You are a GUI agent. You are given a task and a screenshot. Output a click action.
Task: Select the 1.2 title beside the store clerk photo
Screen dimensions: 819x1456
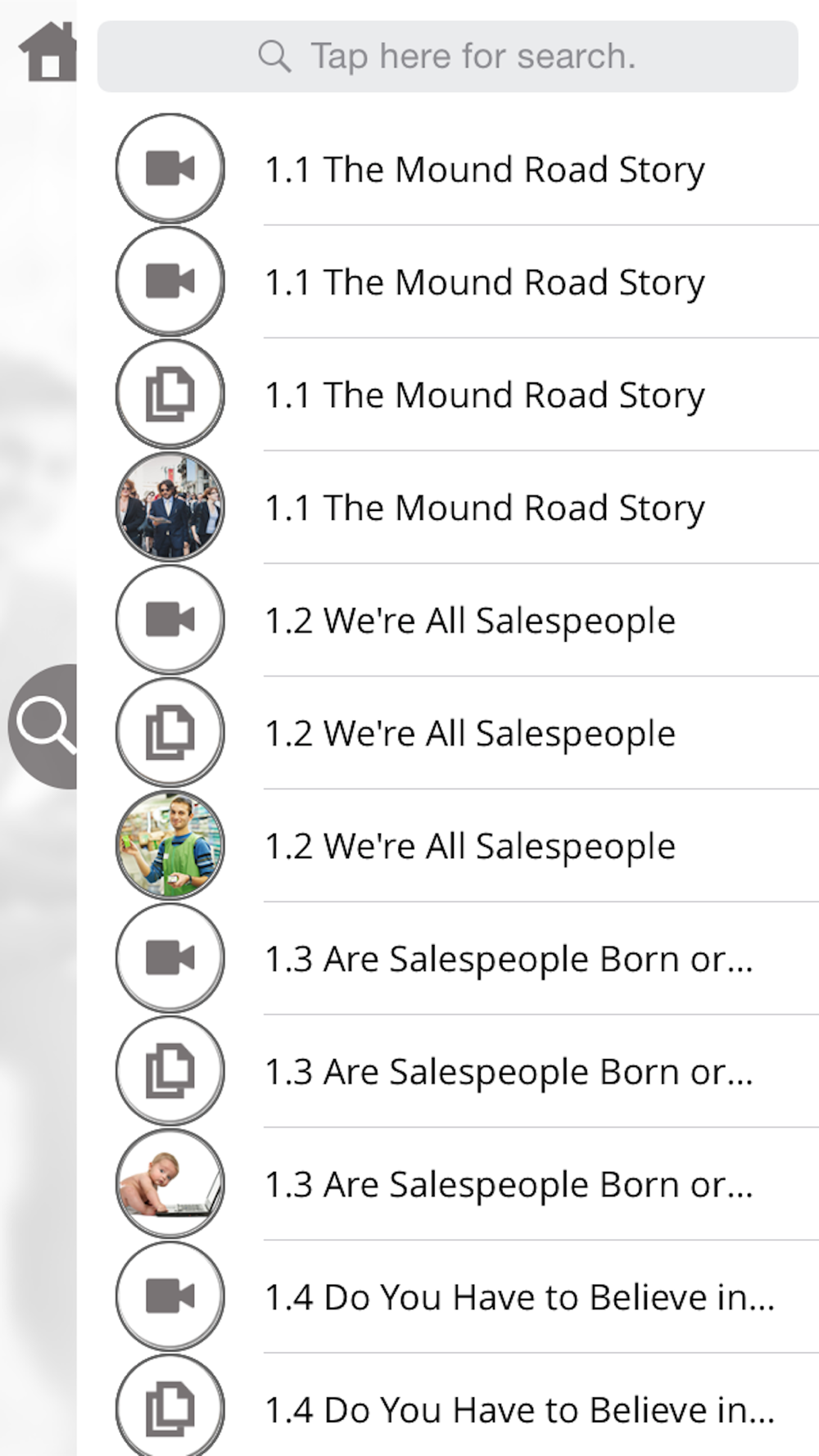[470, 846]
